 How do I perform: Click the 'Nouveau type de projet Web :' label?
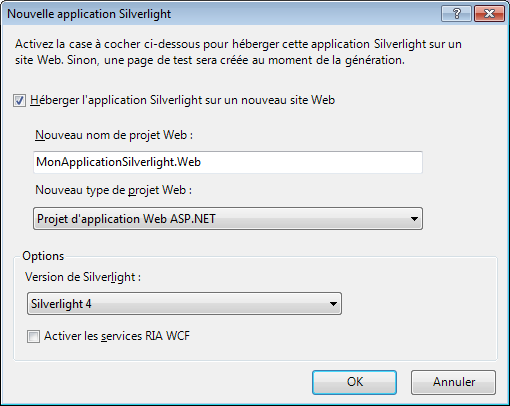(114, 190)
